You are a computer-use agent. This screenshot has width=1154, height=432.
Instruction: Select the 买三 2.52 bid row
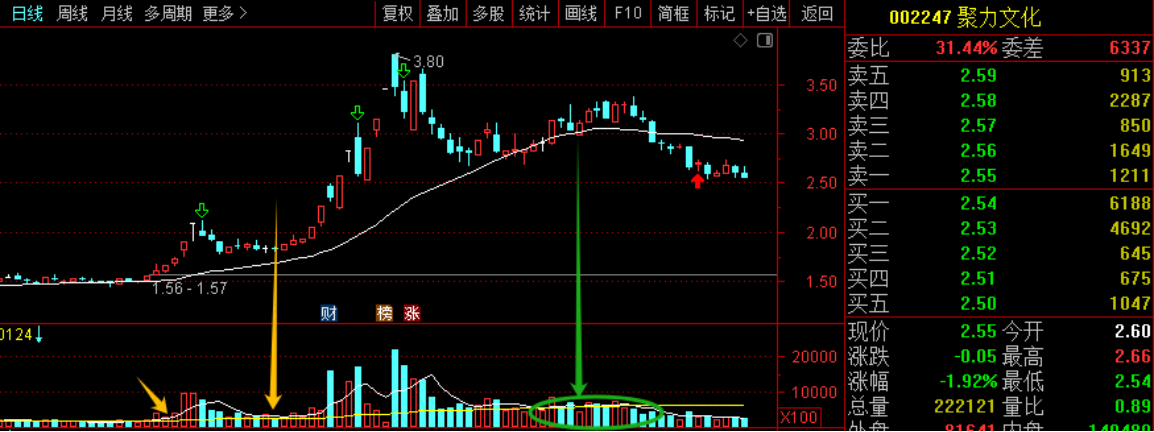click(x=999, y=252)
